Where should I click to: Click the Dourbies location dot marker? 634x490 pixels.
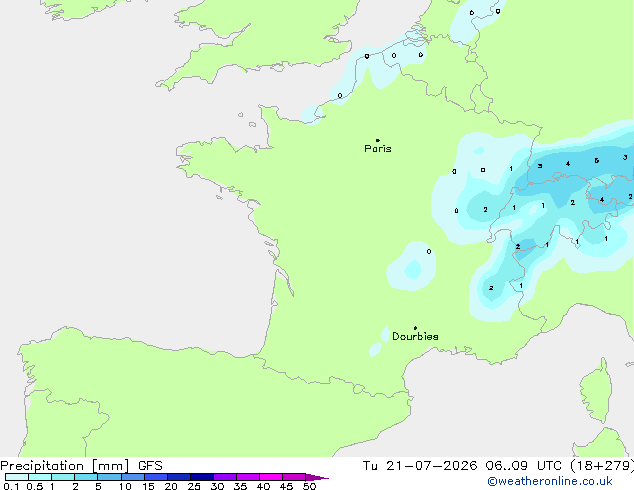tap(415, 328)
